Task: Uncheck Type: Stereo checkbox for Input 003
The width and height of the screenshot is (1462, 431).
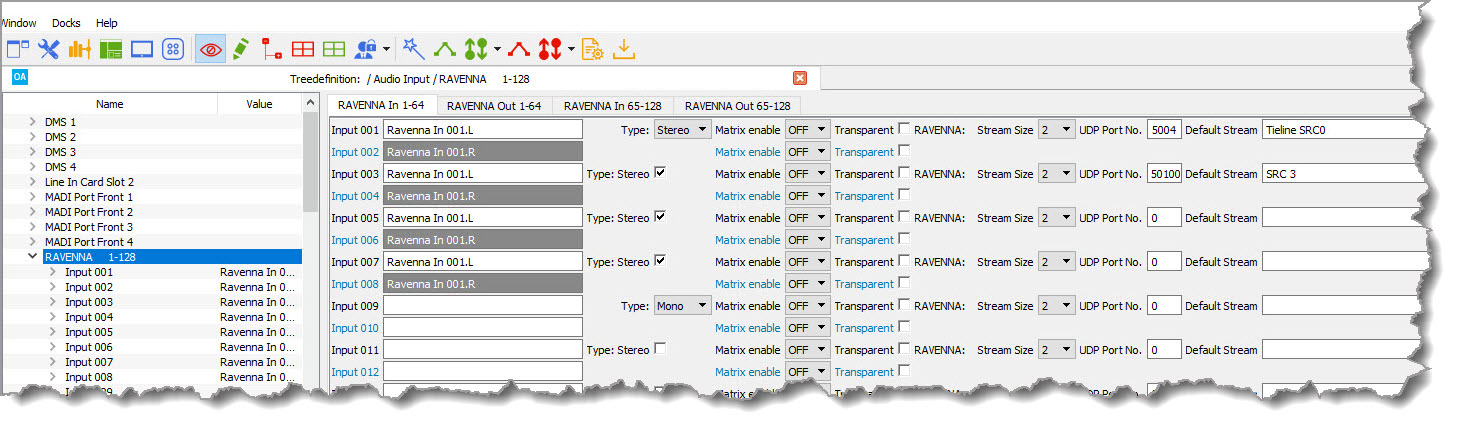Action: [x=659, y=173]
